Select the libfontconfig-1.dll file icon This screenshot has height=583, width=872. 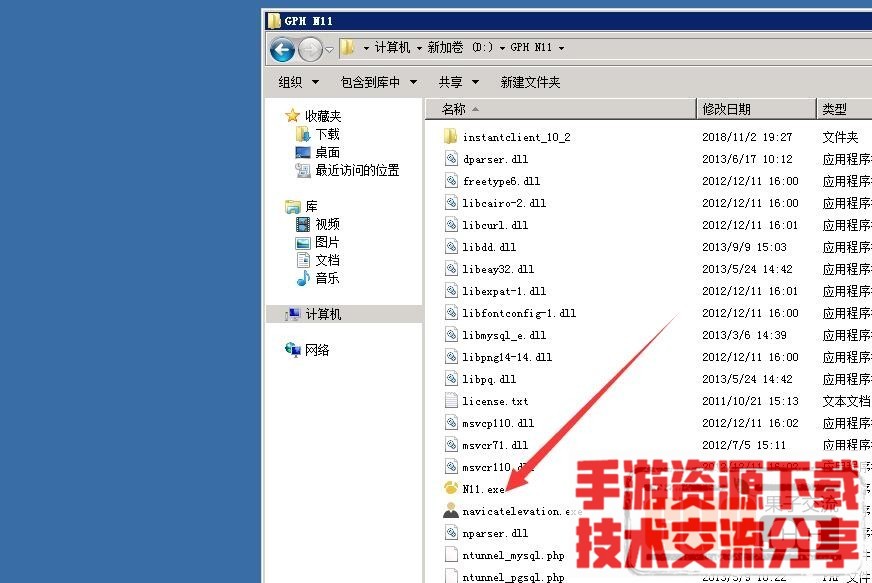[451, 313]
